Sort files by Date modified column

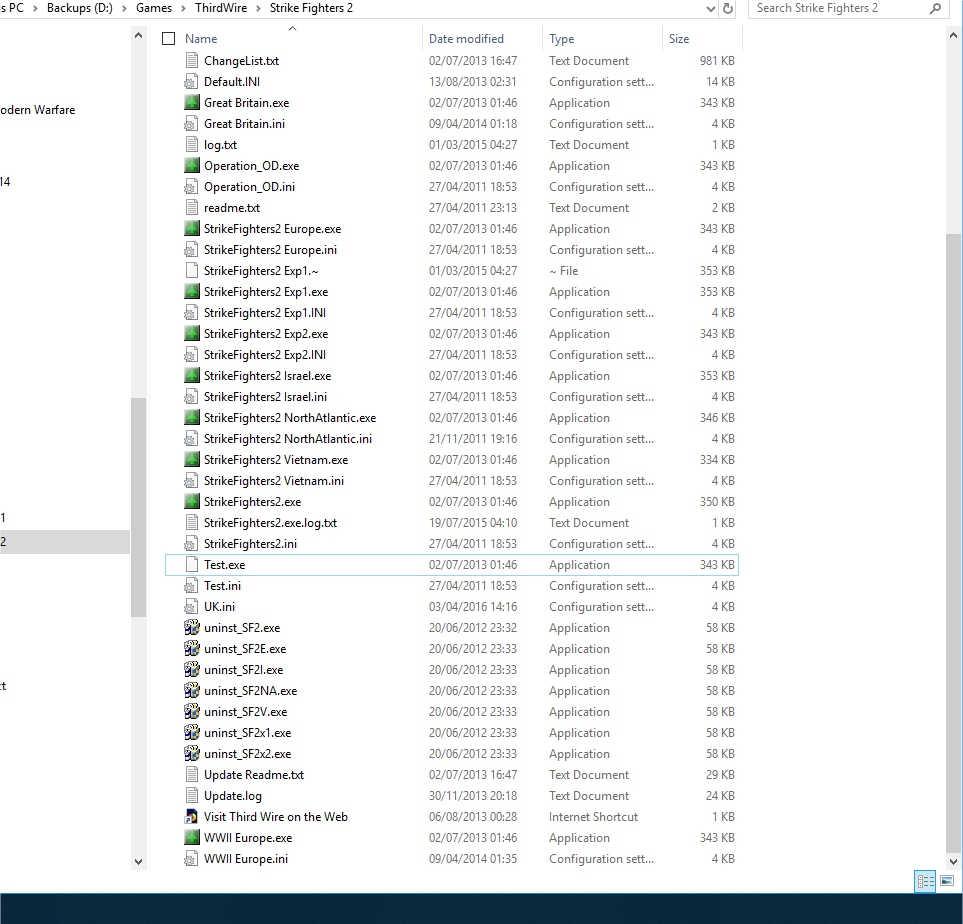[x=466, y=39]
